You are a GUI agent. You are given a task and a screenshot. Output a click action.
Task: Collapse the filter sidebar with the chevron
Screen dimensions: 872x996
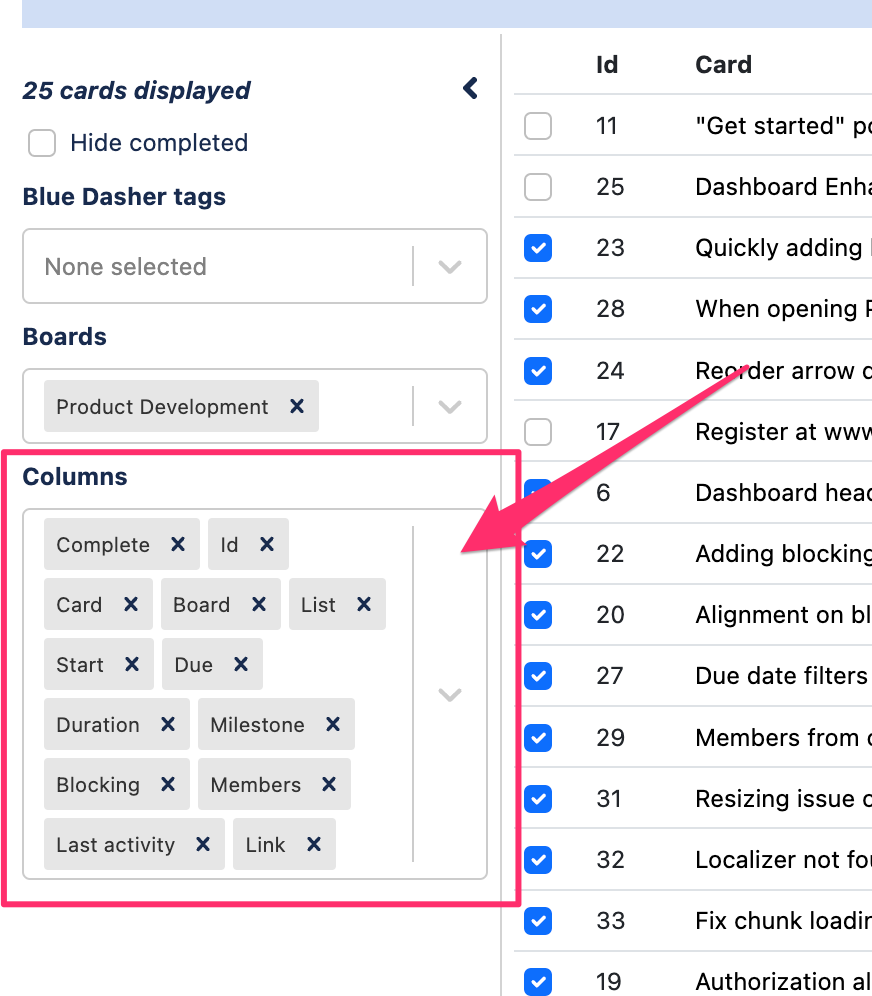(469, 88)
